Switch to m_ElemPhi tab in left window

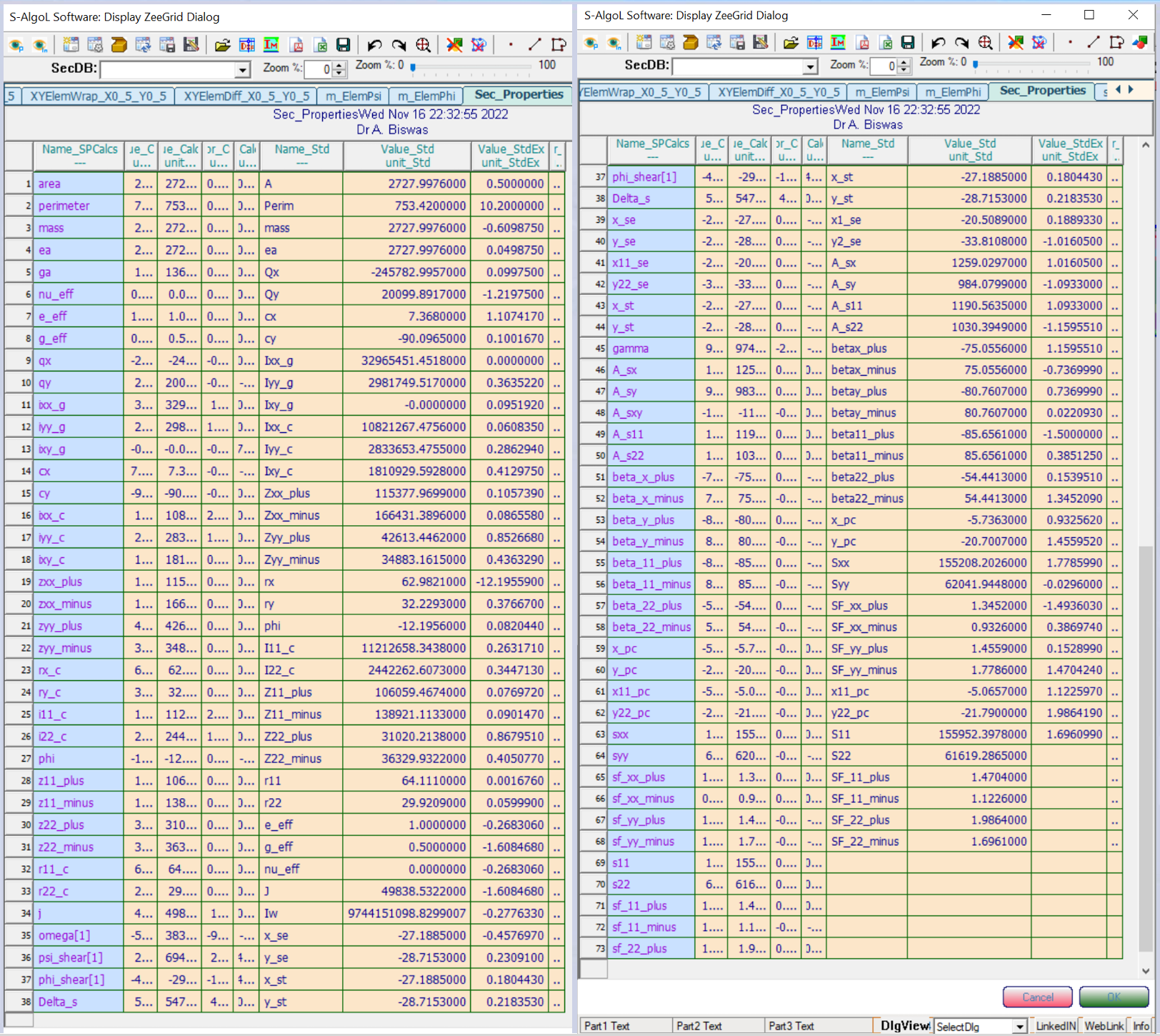pyautogui.click(x=426, y=96)
